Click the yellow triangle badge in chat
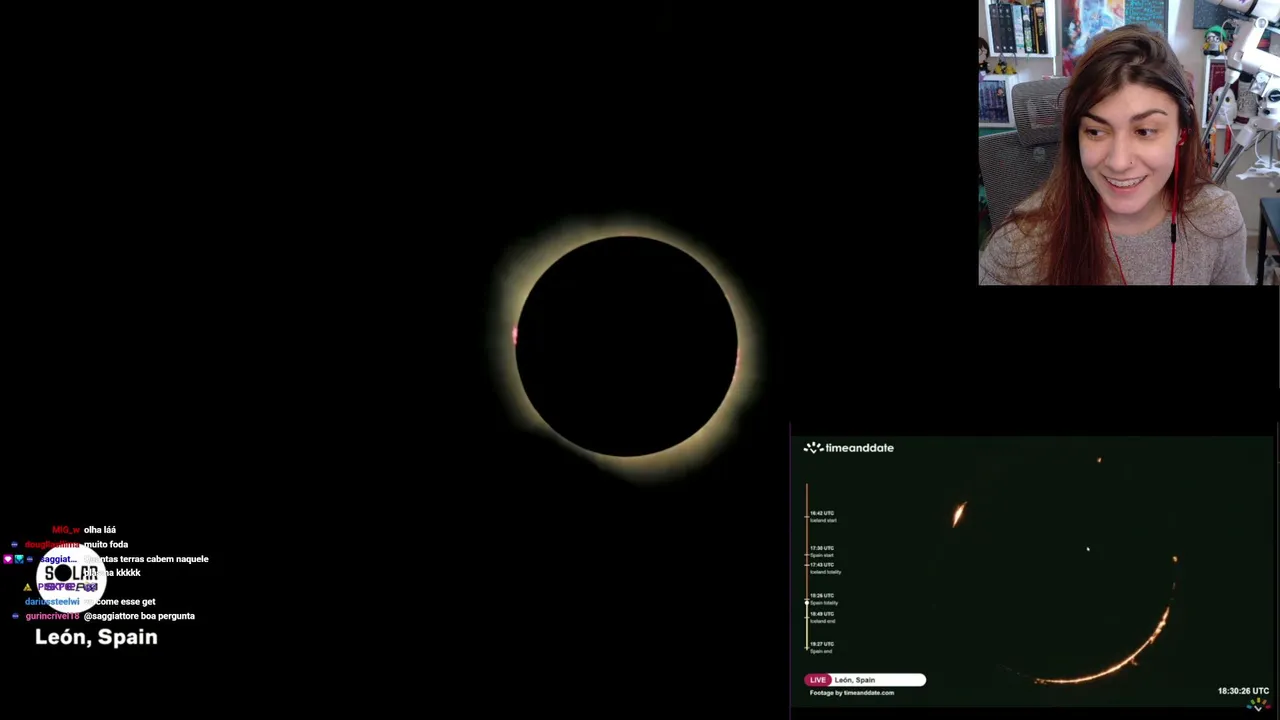 [28, 587]
